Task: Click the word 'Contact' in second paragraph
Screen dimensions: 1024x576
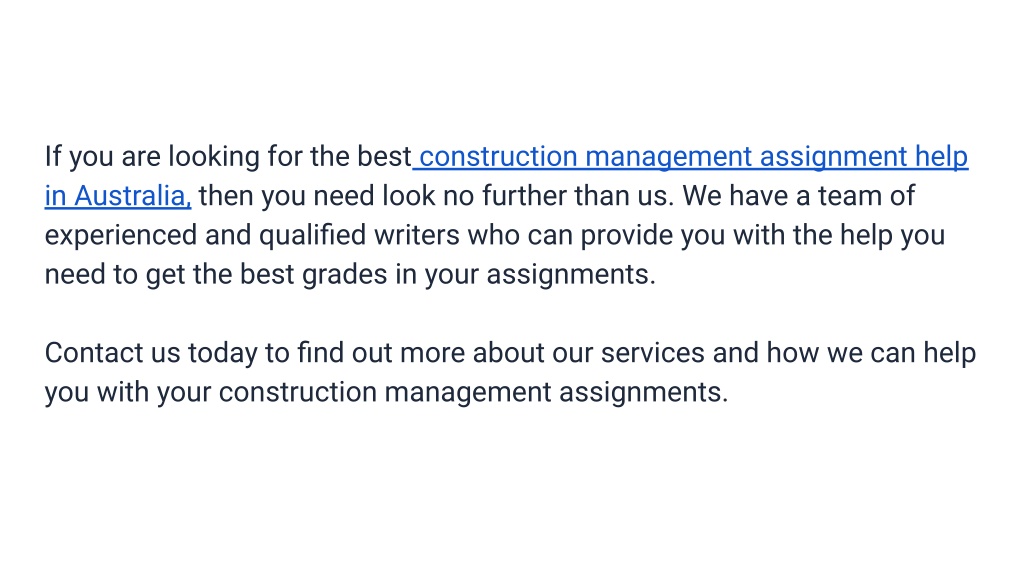Action: (93, 353)
